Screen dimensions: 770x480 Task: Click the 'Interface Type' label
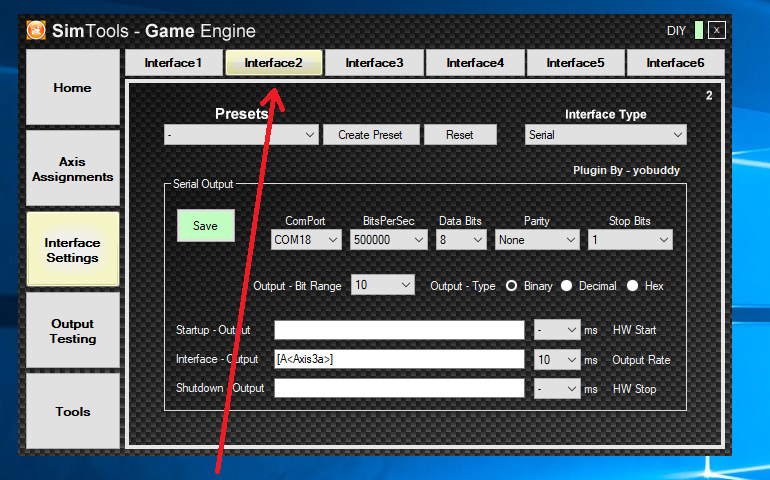pyautogui.click(x=605, y=114)
